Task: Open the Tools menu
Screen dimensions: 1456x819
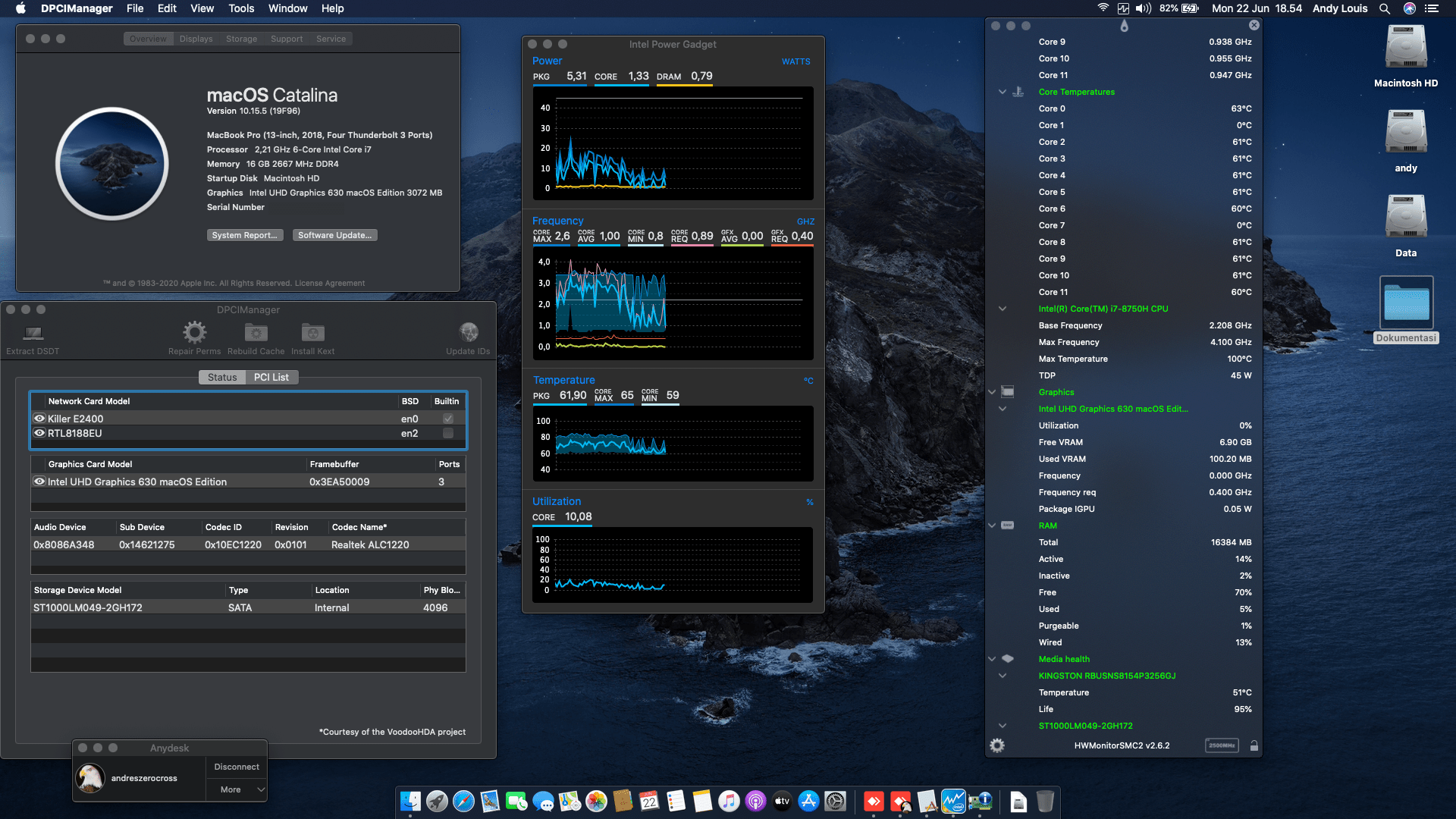Action: tap(241, 8)
